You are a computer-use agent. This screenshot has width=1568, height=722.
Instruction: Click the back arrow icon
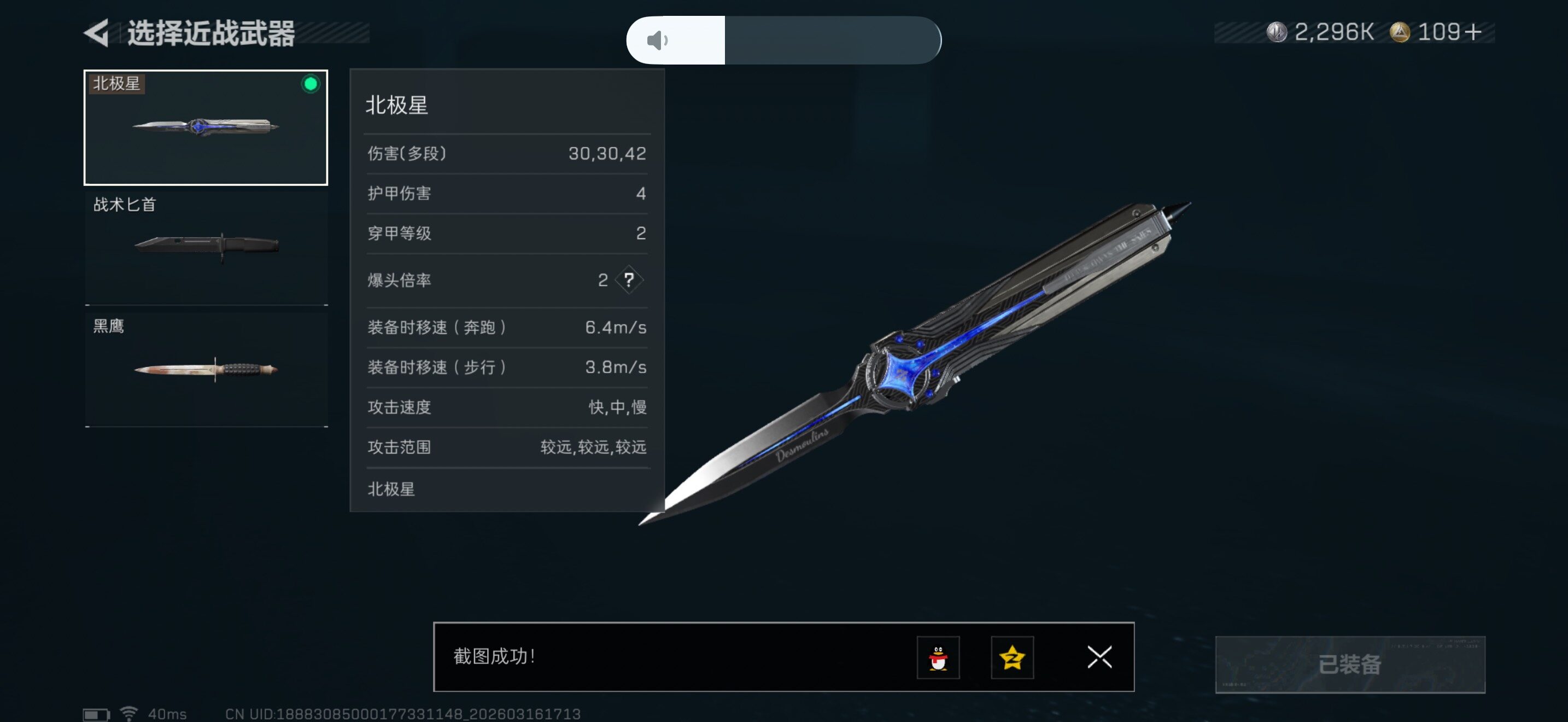(x=96, y=33)
